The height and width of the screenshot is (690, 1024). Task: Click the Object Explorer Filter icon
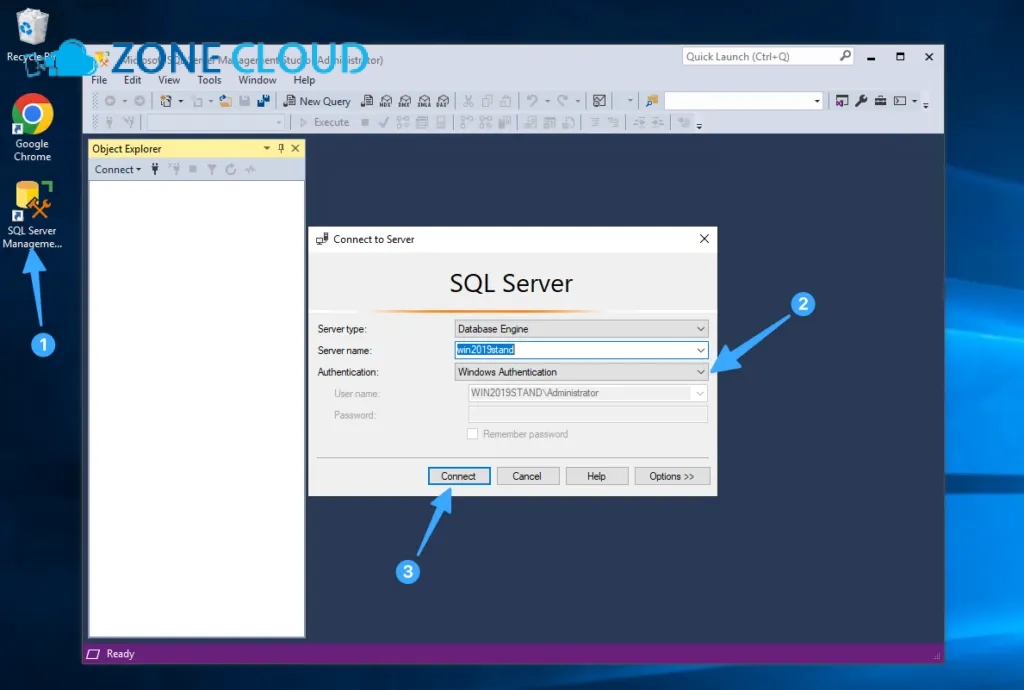point(212,169)
